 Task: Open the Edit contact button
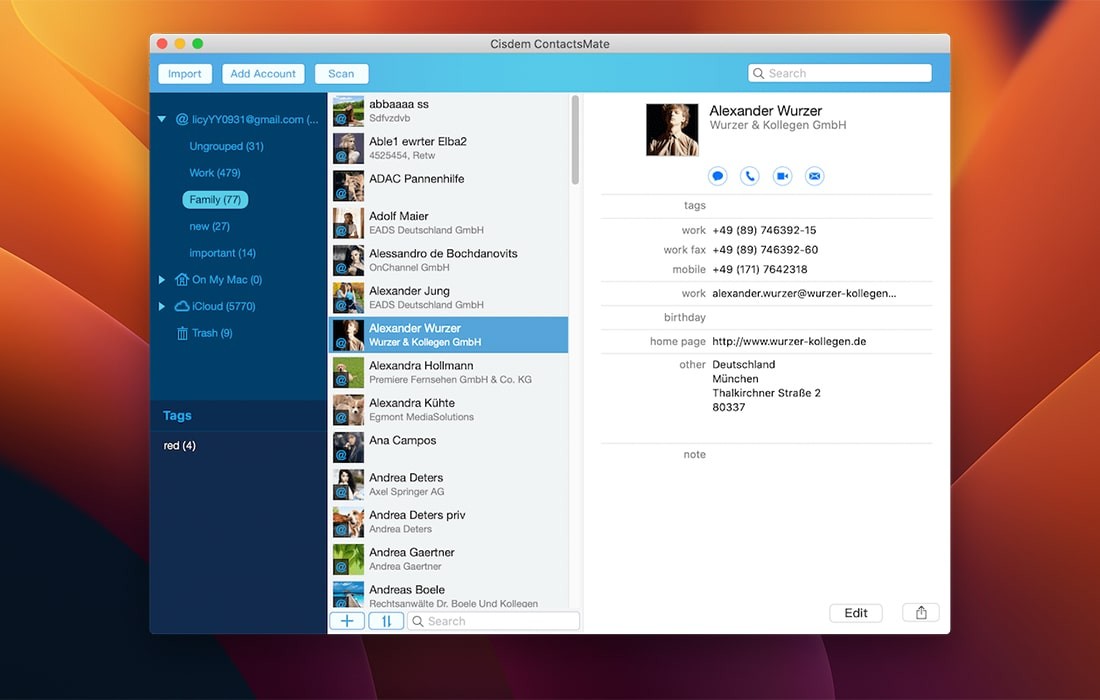pos(856,613)
